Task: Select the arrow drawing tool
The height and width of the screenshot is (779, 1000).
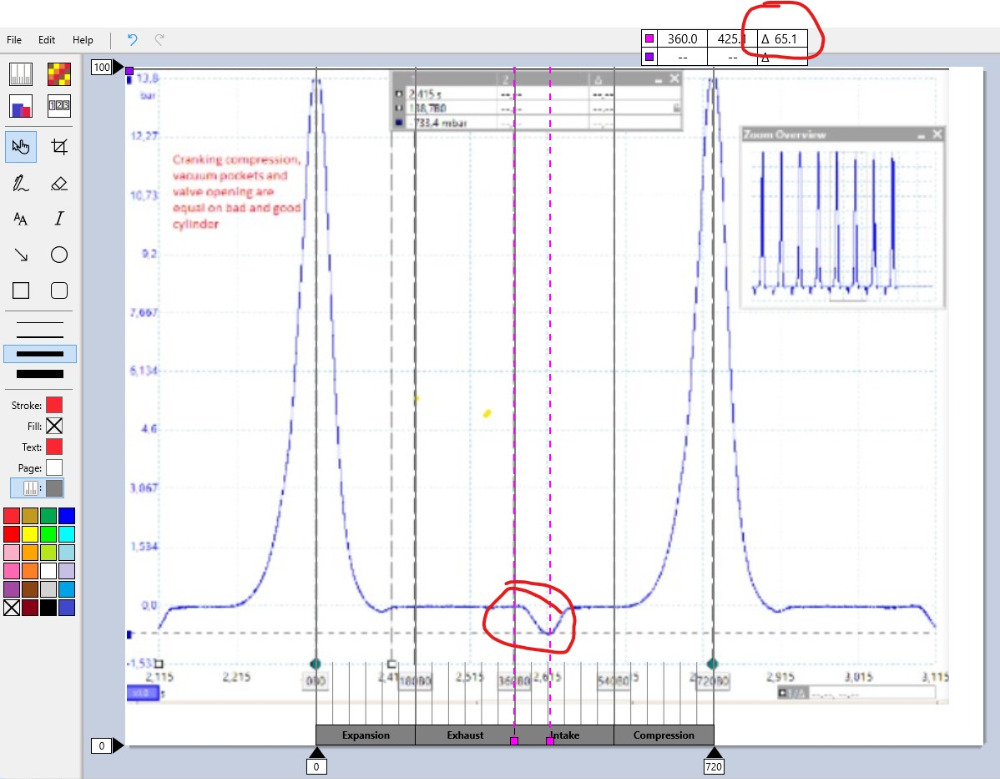Action: [x=21, y=255]
